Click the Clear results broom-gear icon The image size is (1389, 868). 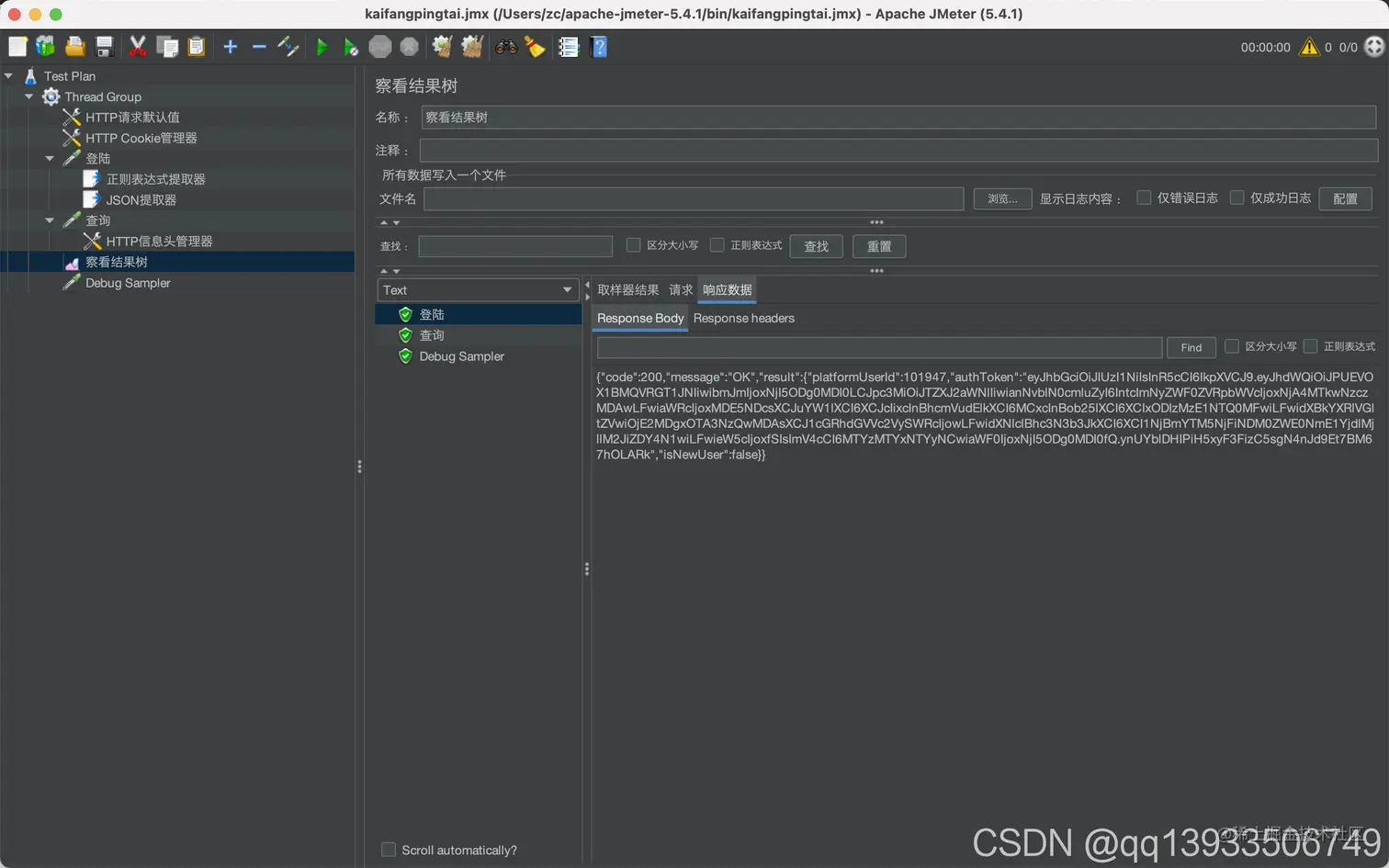click(x=443, y=47)
